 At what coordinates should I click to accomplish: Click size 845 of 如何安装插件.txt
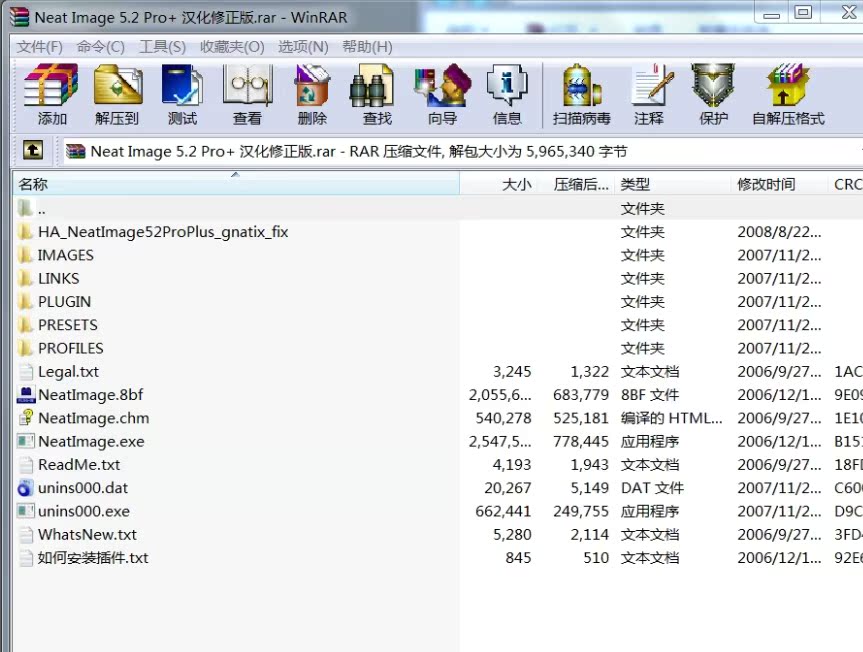pos(518,557)
